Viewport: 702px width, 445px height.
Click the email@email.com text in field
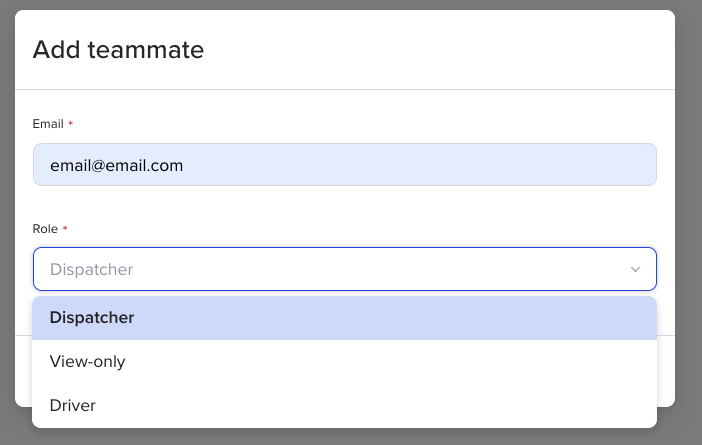(x=116, y=165)
